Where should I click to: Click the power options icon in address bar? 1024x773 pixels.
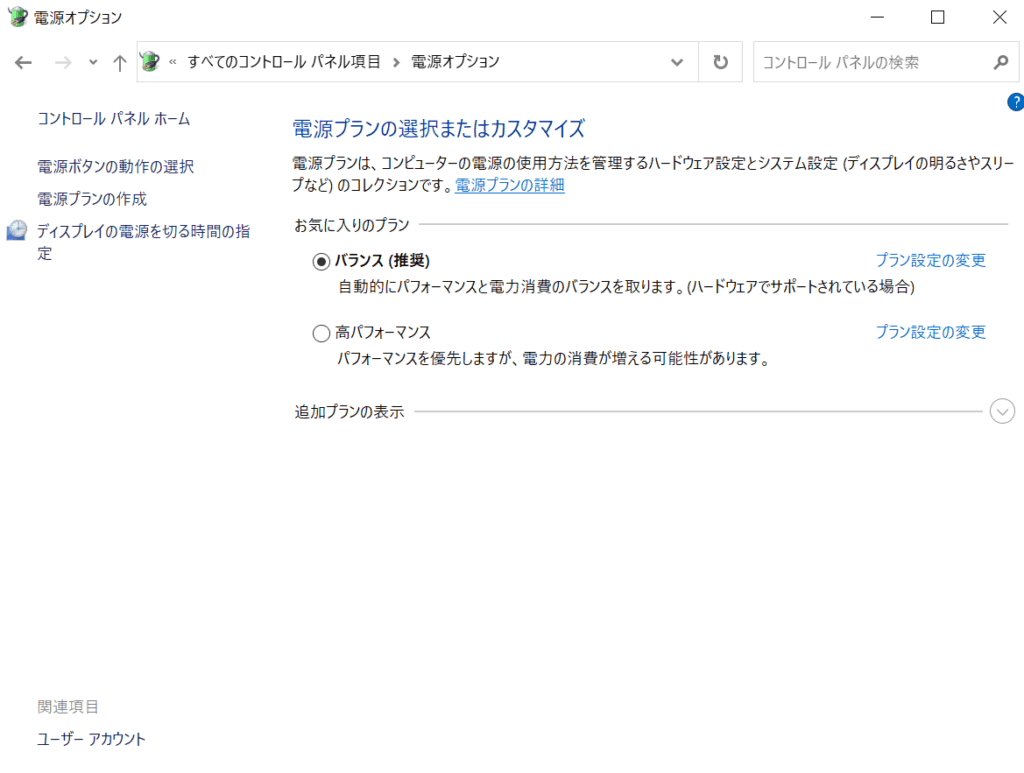click(150, 62)
